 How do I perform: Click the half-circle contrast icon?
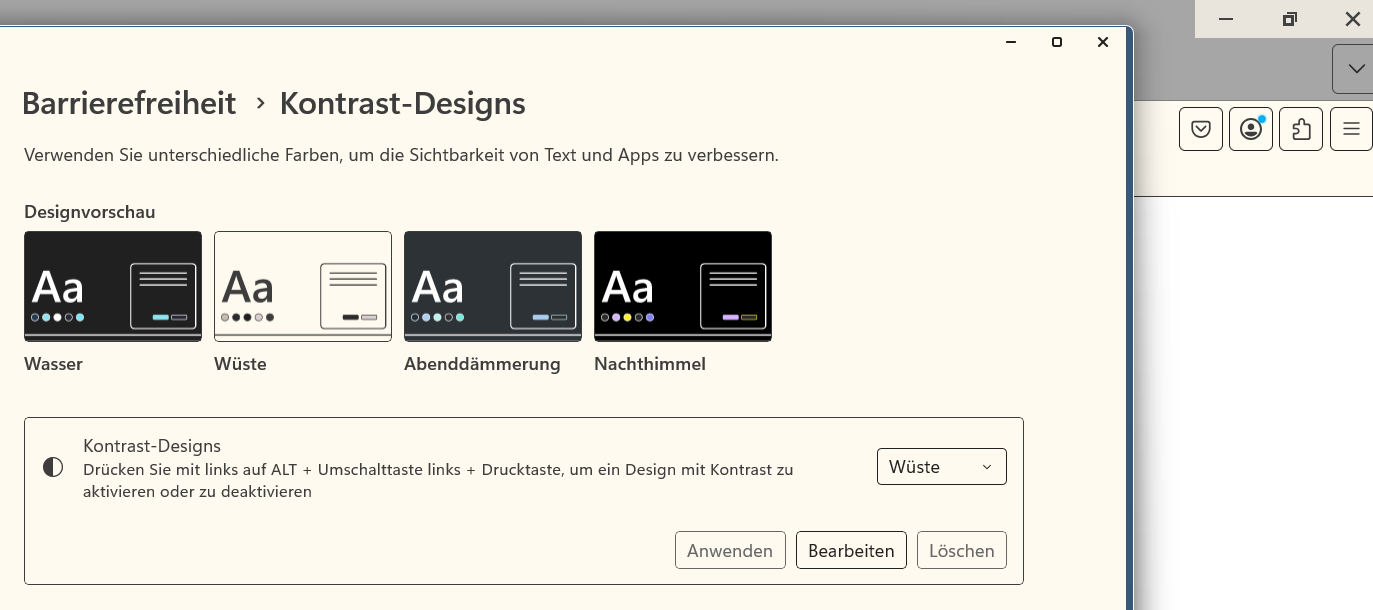coord(53,467)
